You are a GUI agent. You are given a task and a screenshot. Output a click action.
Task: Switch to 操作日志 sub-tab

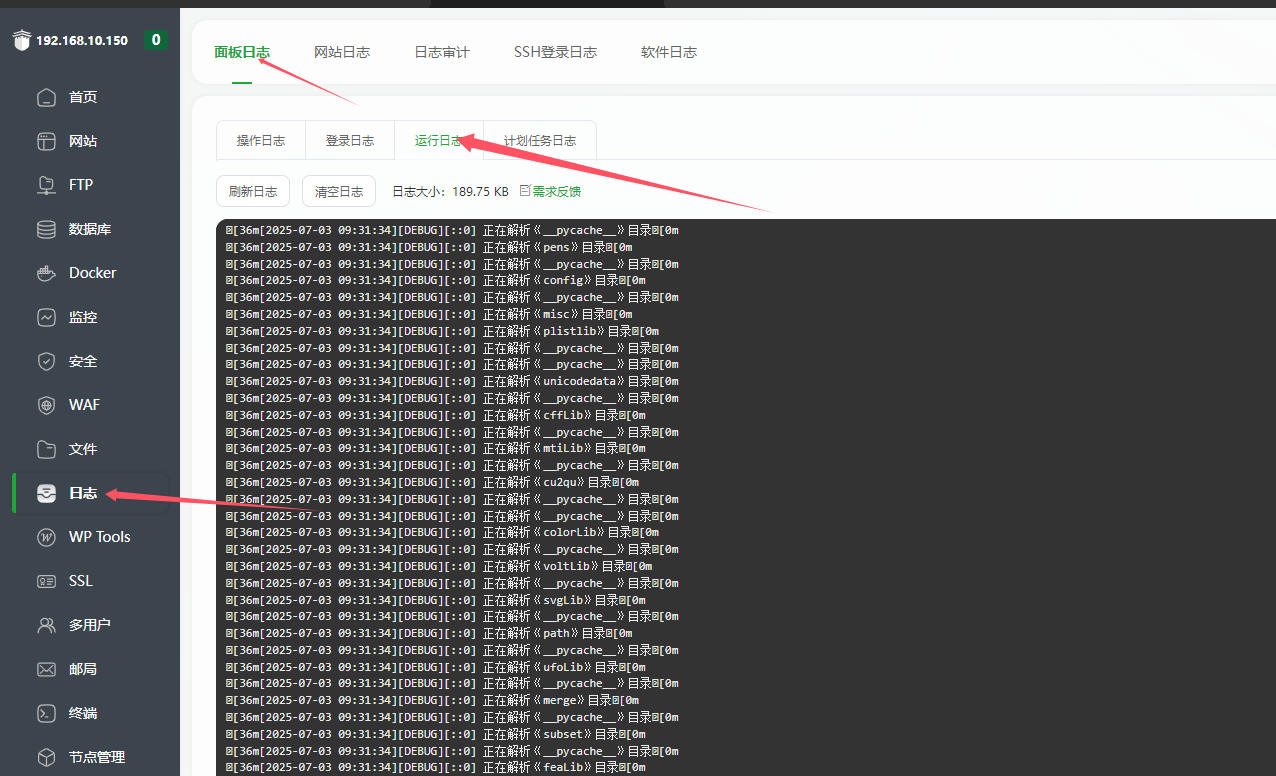(x=261, y=141)
